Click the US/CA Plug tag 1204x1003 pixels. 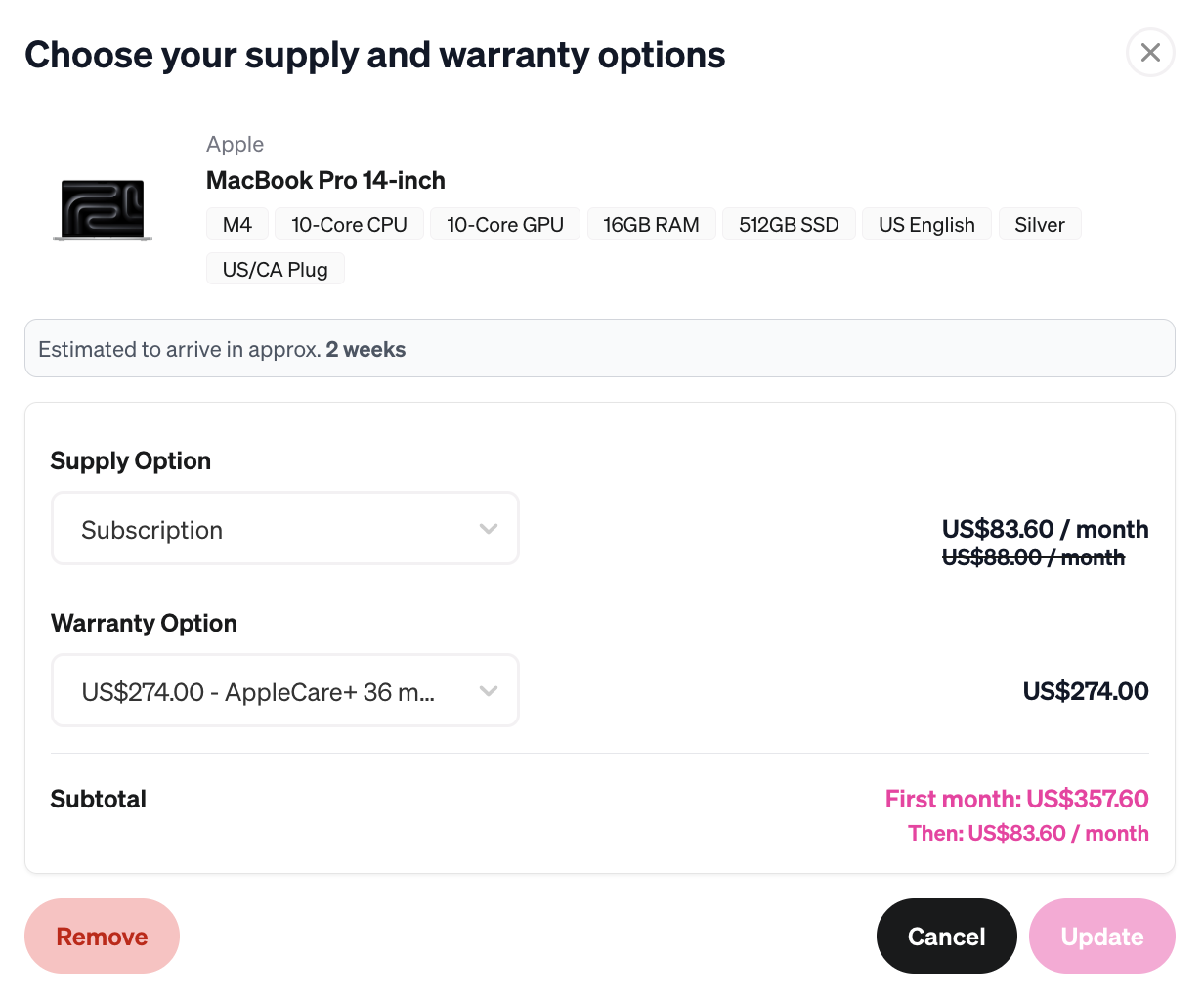(275, 269)
